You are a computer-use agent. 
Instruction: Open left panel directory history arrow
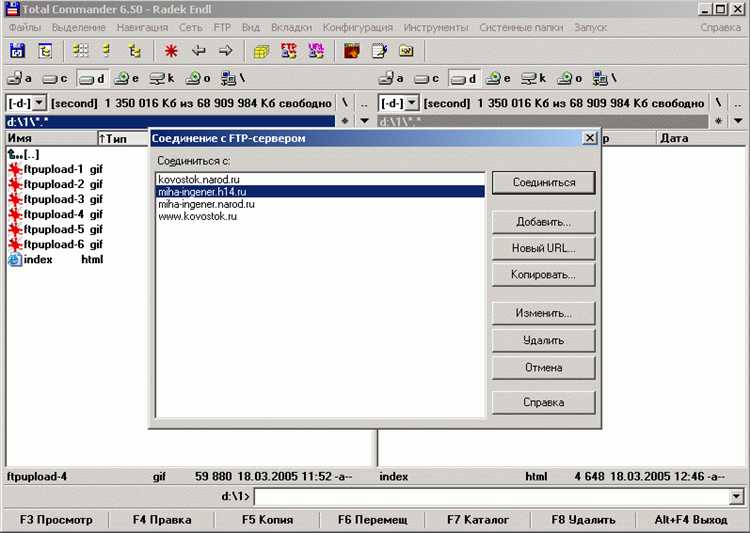[364, 121]
